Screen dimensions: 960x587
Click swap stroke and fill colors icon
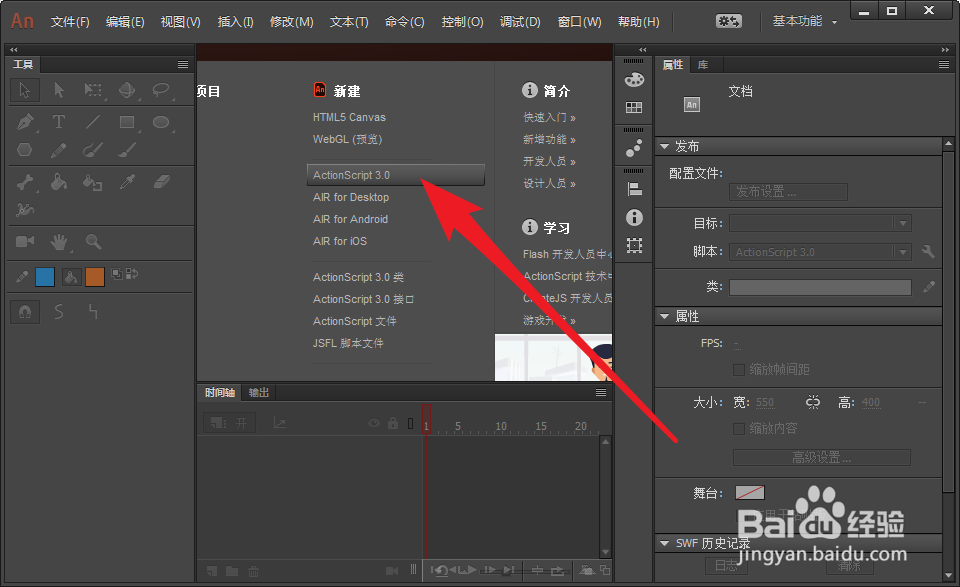click(132, 274)
